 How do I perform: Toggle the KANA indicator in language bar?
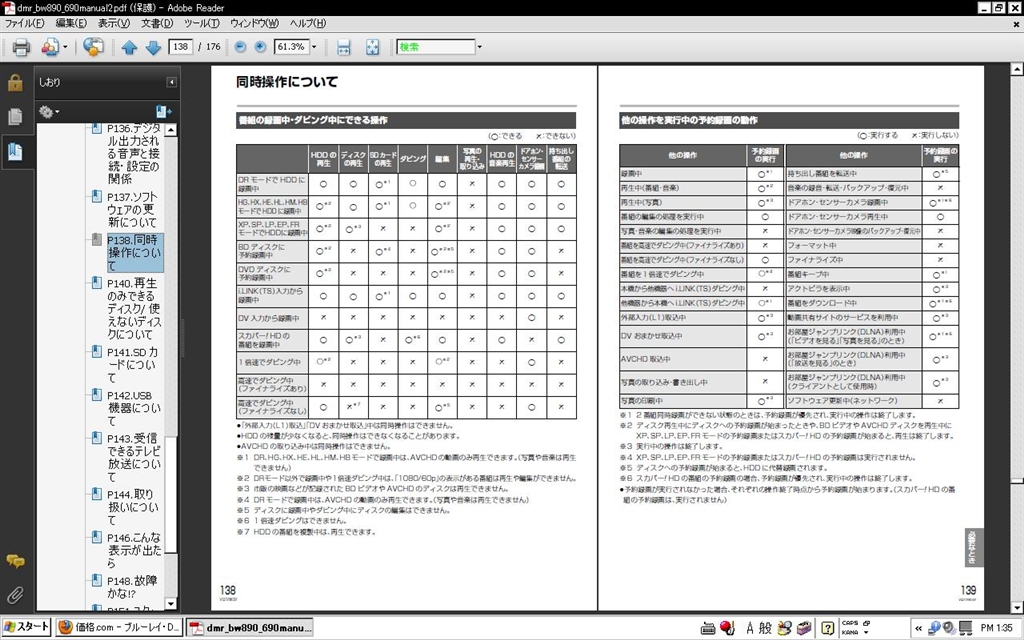tap(850, 632)
